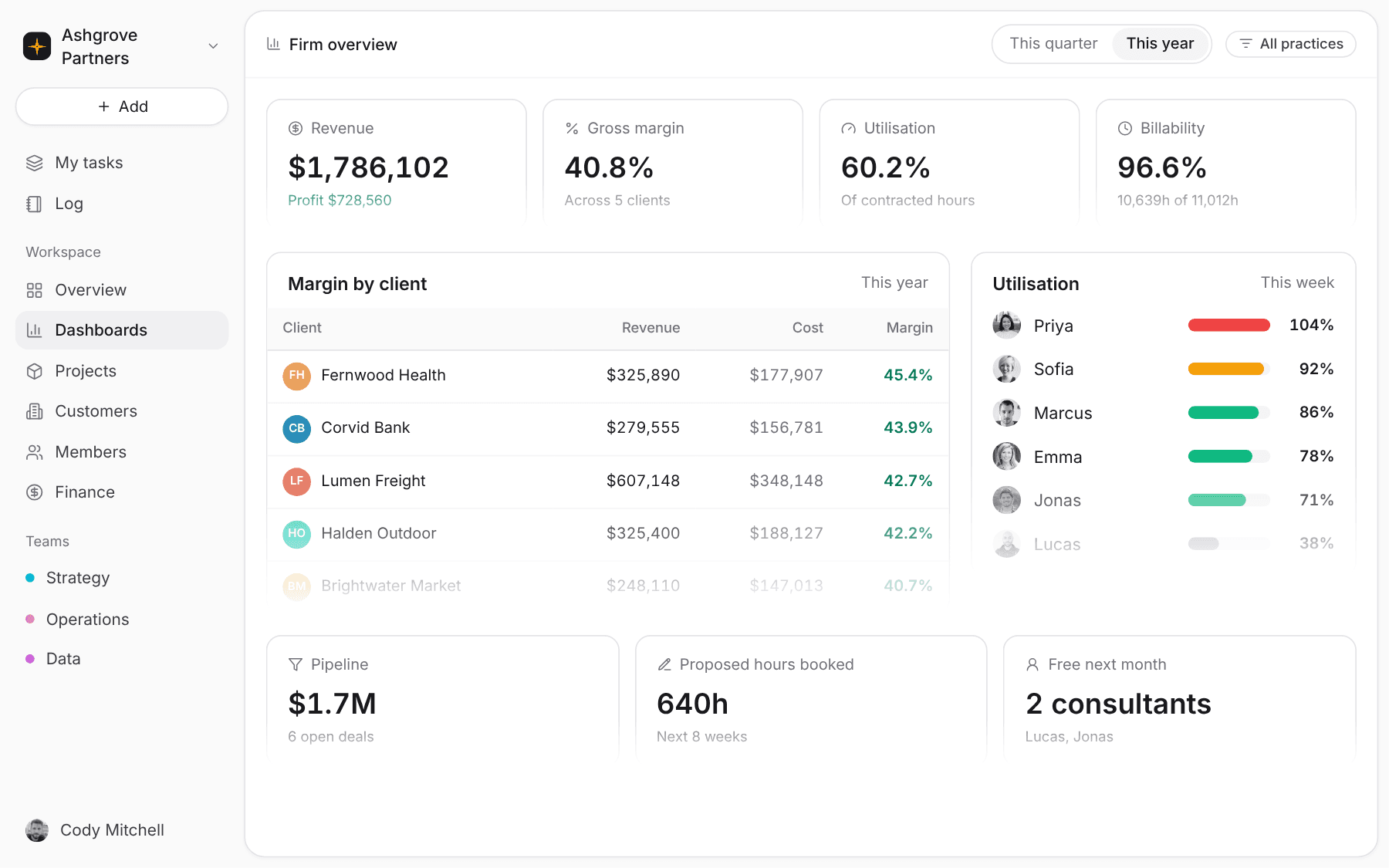Open the Members people icon
1389x868 pixels.
(x=35, y=452)
